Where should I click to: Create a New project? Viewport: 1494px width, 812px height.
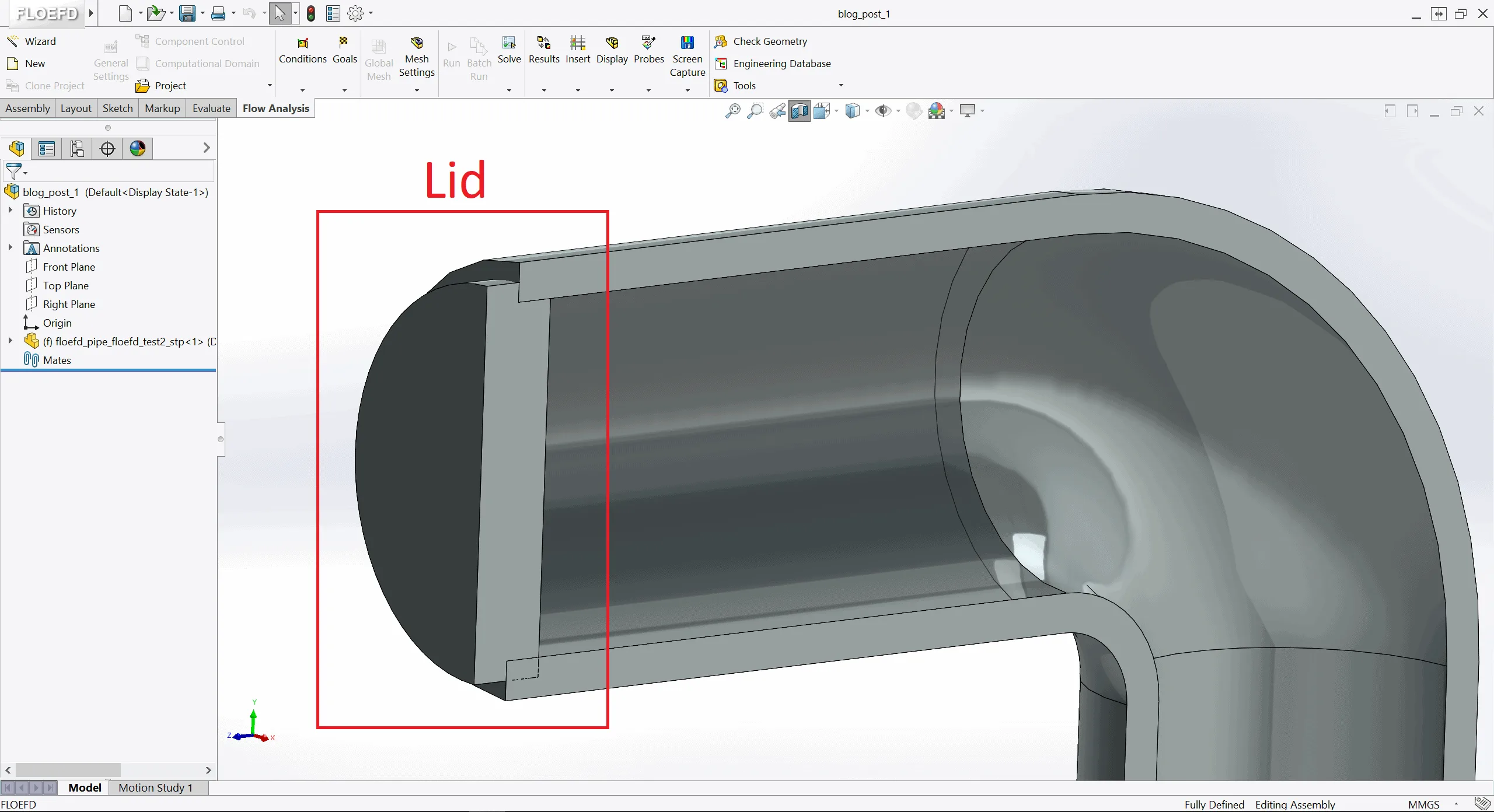[x=26, y=64]
